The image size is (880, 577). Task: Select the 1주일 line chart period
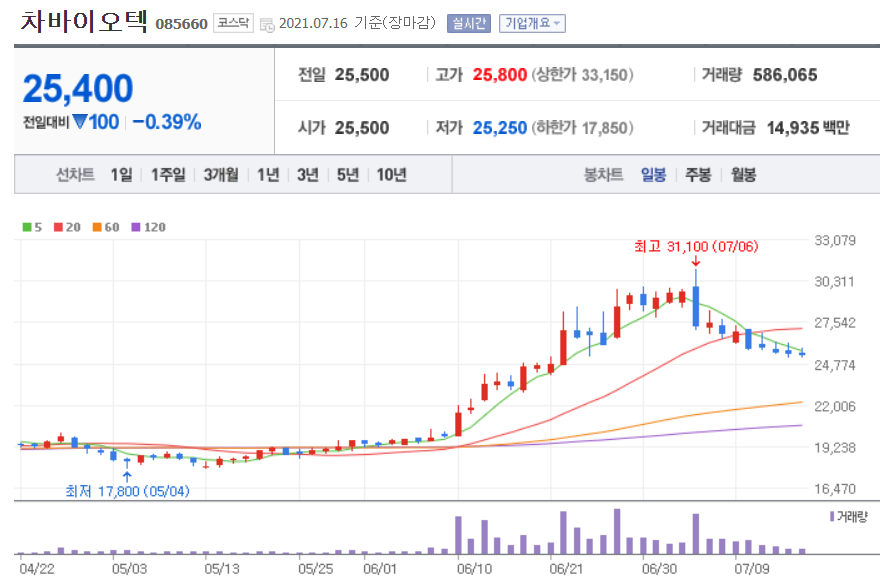point(168,175)
